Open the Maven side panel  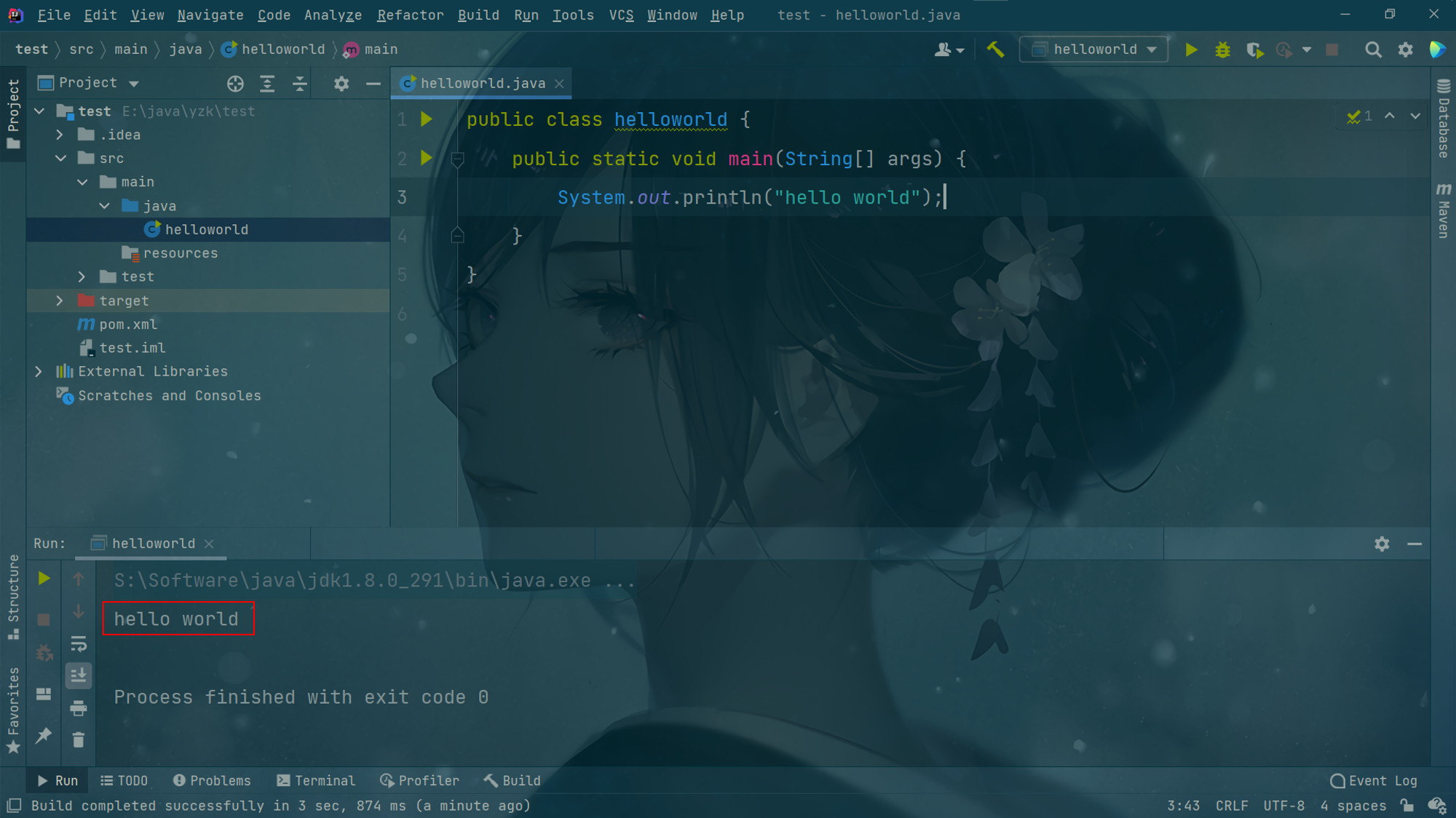(1444, 210)
